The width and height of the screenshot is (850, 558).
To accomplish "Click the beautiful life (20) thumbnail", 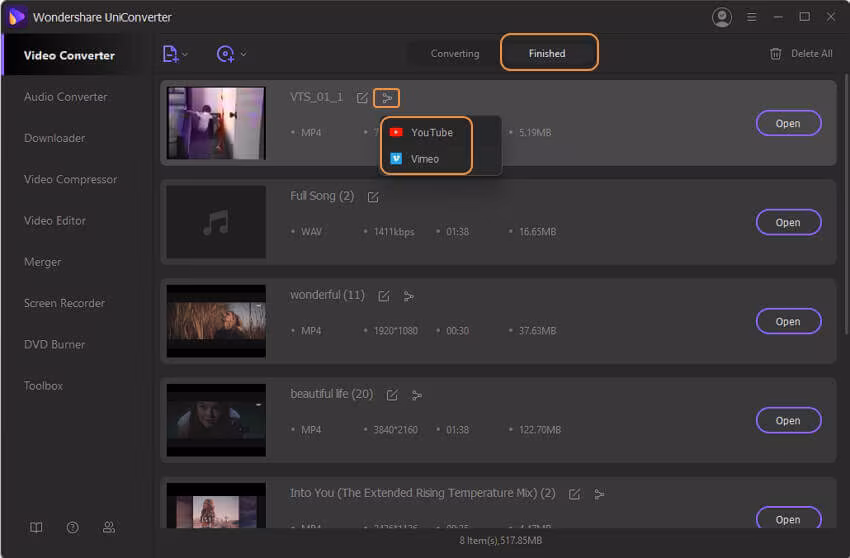I will pyautogui.click(x=216, y=420).
